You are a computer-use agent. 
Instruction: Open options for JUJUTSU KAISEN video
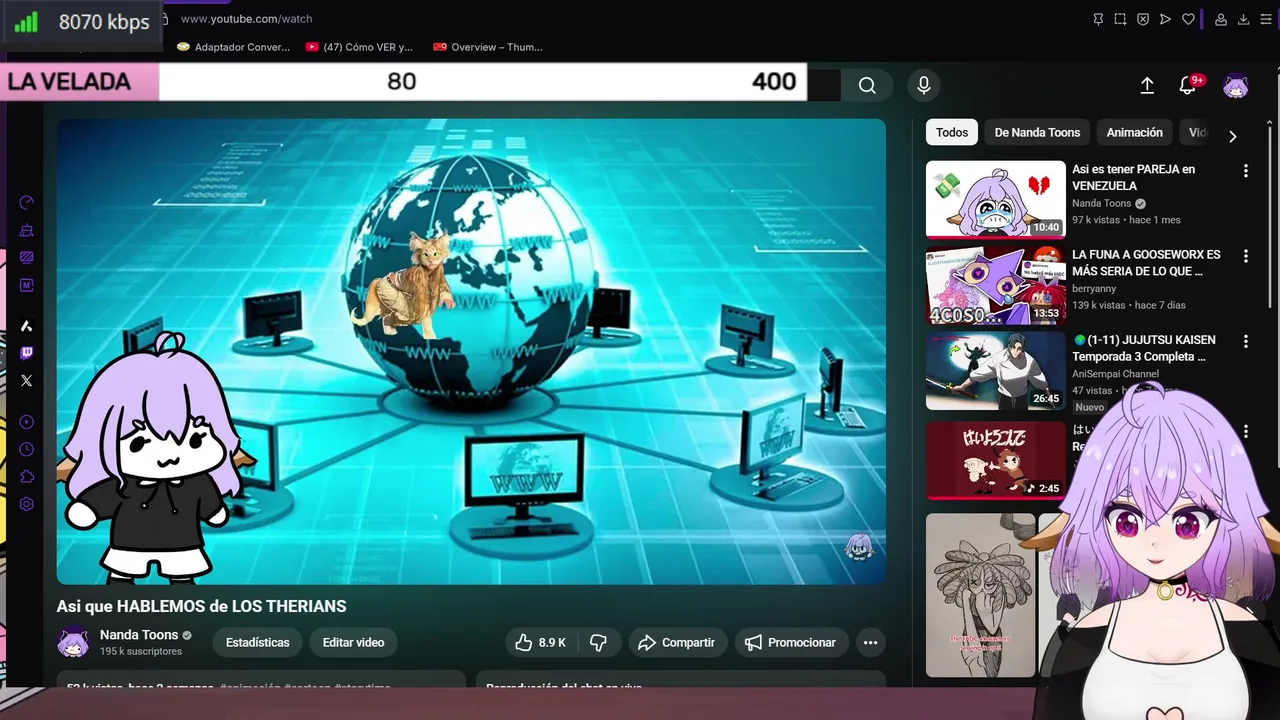point(1245,341)
